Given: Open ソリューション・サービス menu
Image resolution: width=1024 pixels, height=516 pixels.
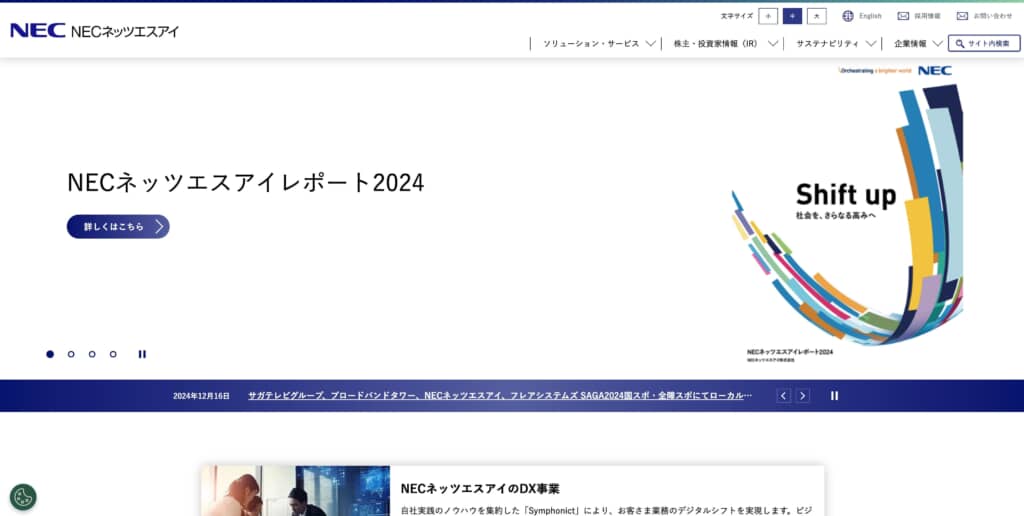Looking at the screenshot, I should tap(591, 44).
